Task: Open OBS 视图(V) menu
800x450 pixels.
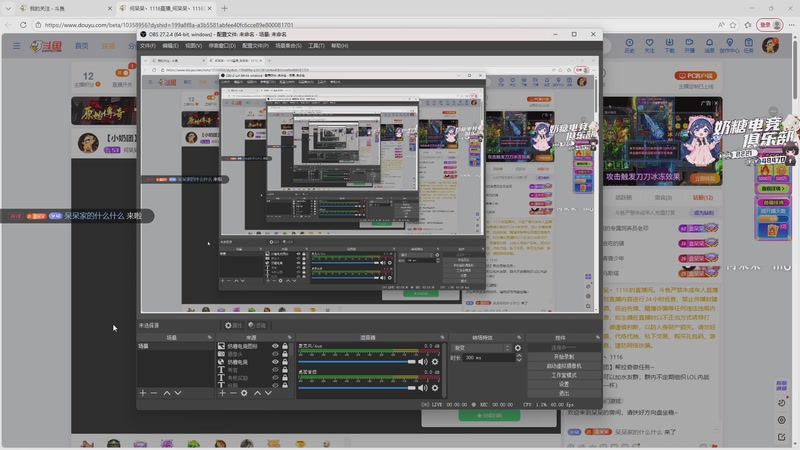Action: [x=193, y=46]
